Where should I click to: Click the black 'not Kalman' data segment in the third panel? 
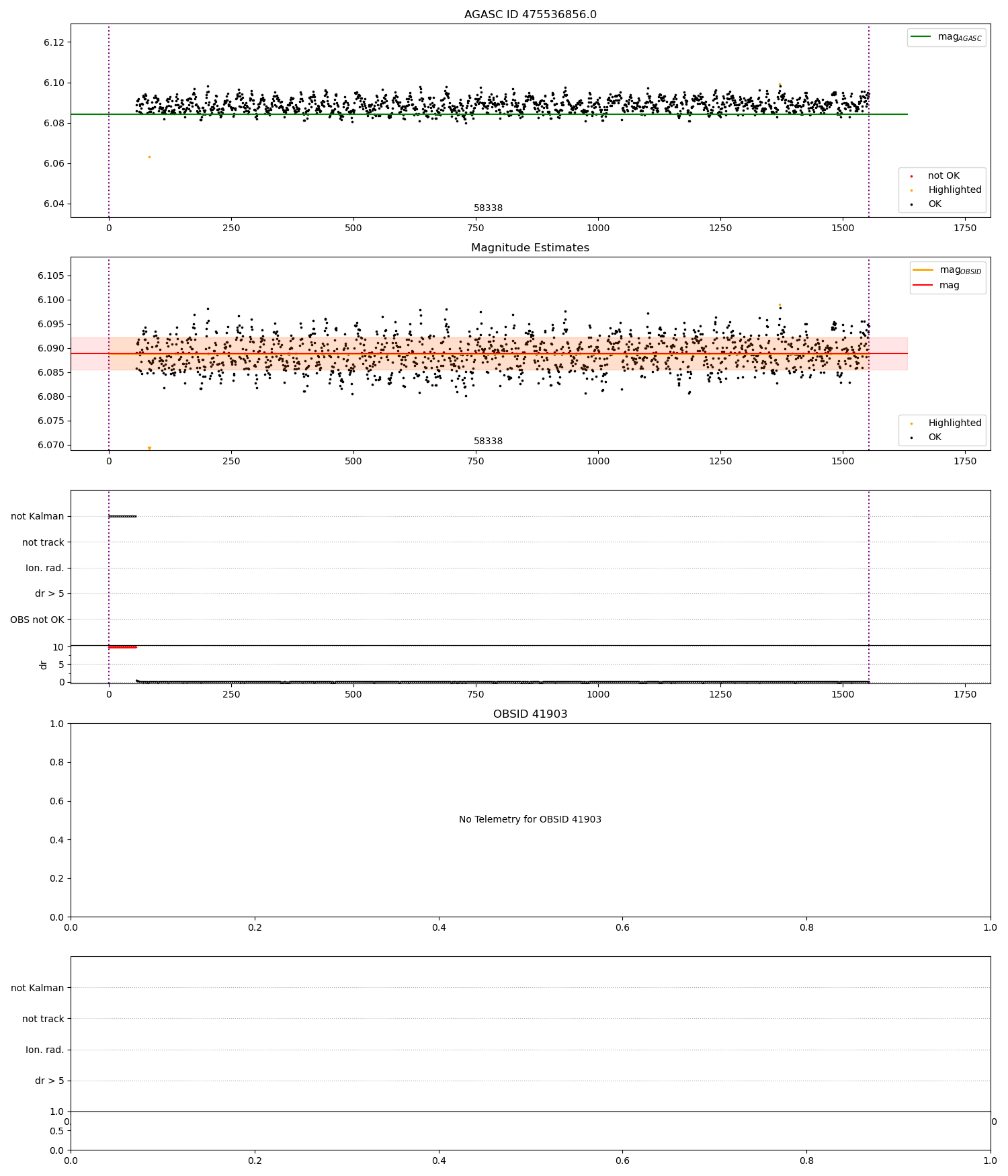[x=122, y=516]
